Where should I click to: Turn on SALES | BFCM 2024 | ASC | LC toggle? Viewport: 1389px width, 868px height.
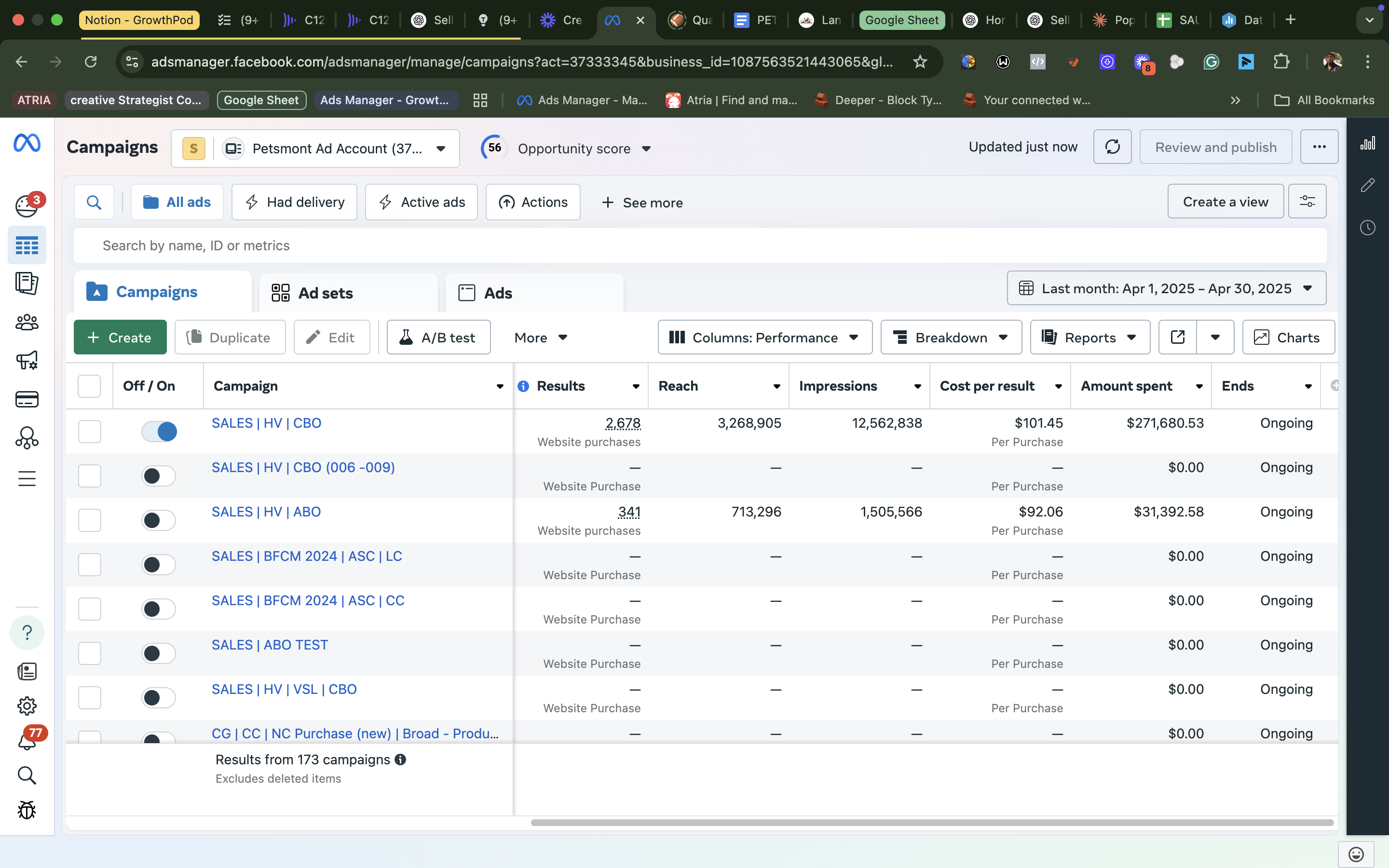coord(159,564)
